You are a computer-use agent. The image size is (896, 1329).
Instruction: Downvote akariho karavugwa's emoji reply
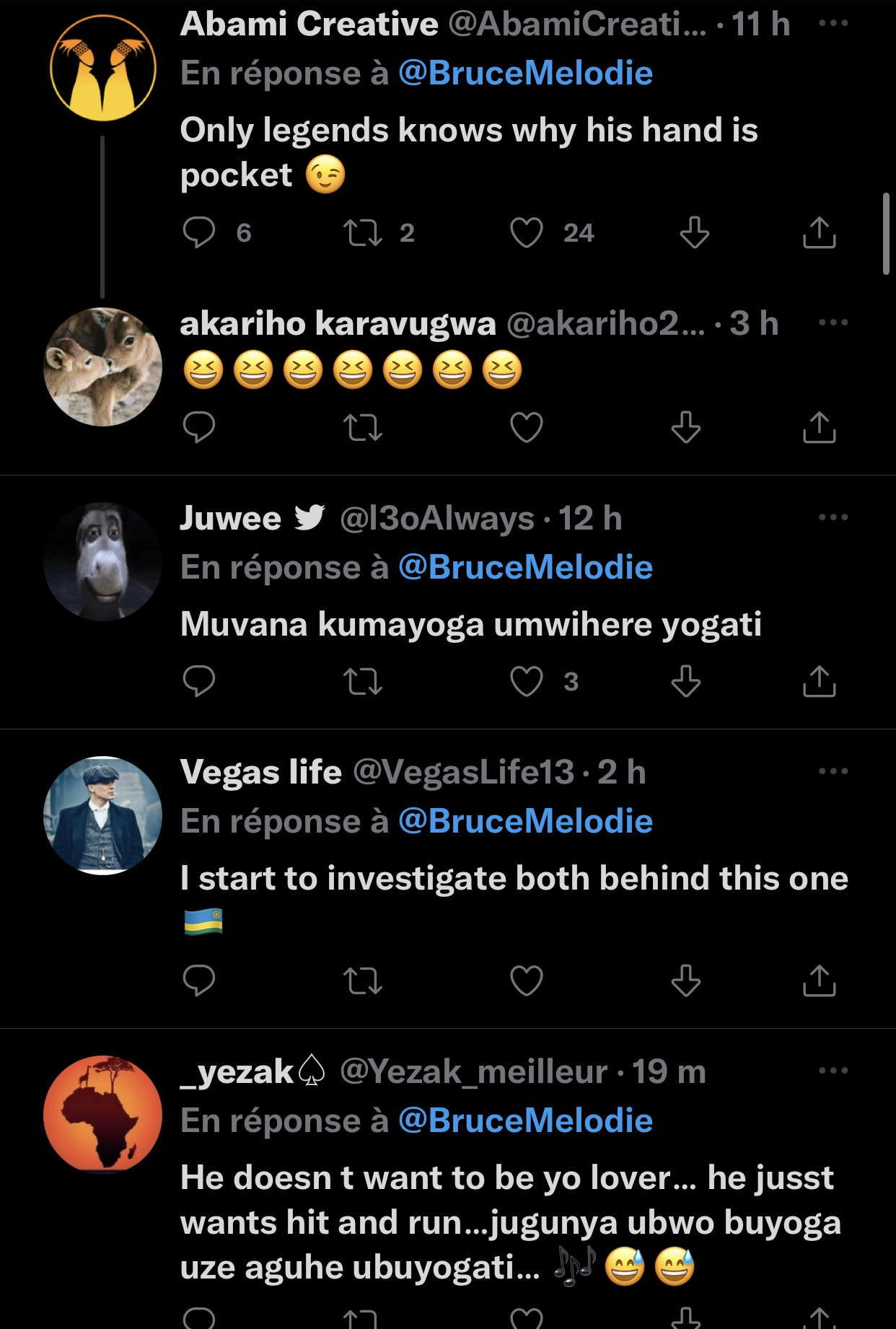point(685,427)
